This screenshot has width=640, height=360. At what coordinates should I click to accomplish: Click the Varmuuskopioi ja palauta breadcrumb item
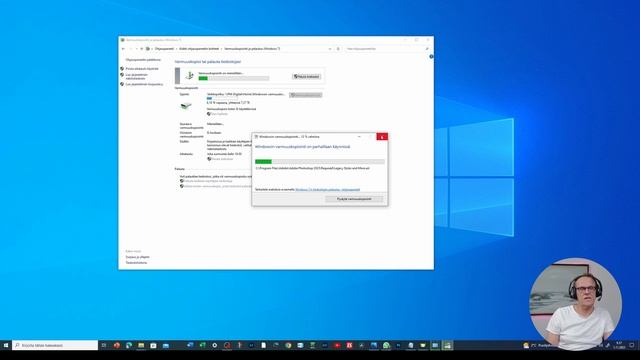pos(252,49)
